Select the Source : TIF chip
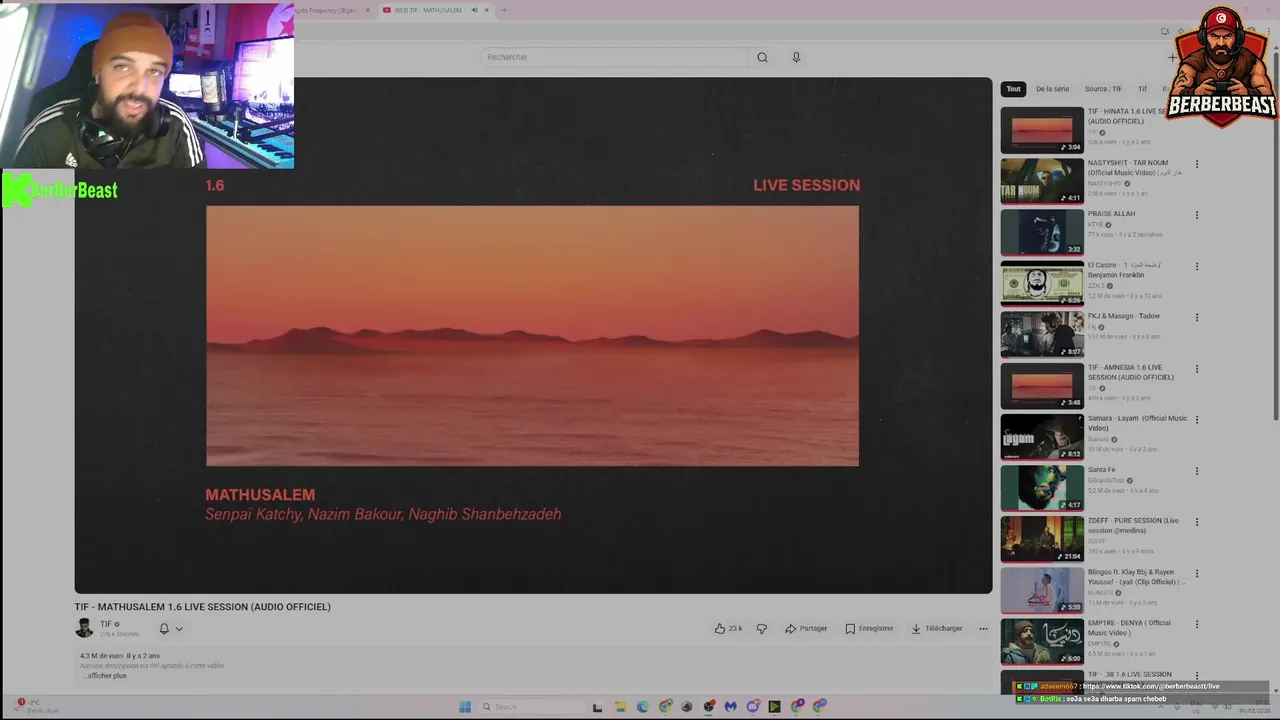The height and width of the screenshot is (720, 1280). coord(1103,89)
